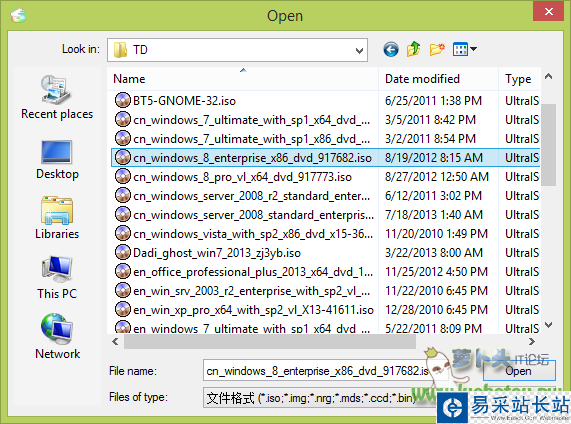Expand the Look in TD folder dropdown

click(x=359, y=50)
